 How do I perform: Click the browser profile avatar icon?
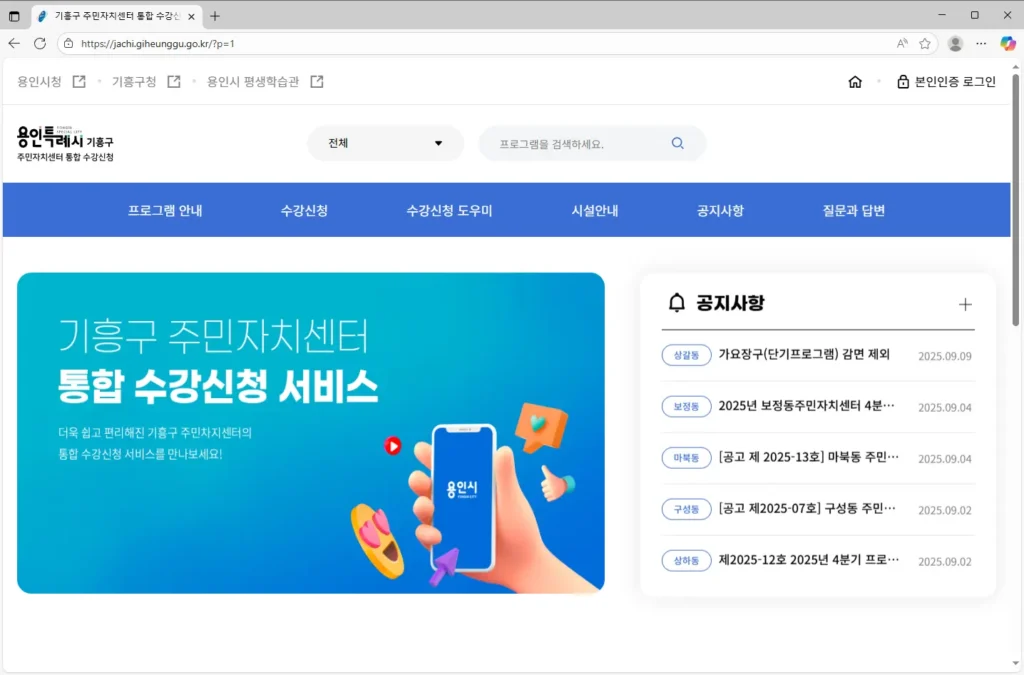(x=954, y=43)
